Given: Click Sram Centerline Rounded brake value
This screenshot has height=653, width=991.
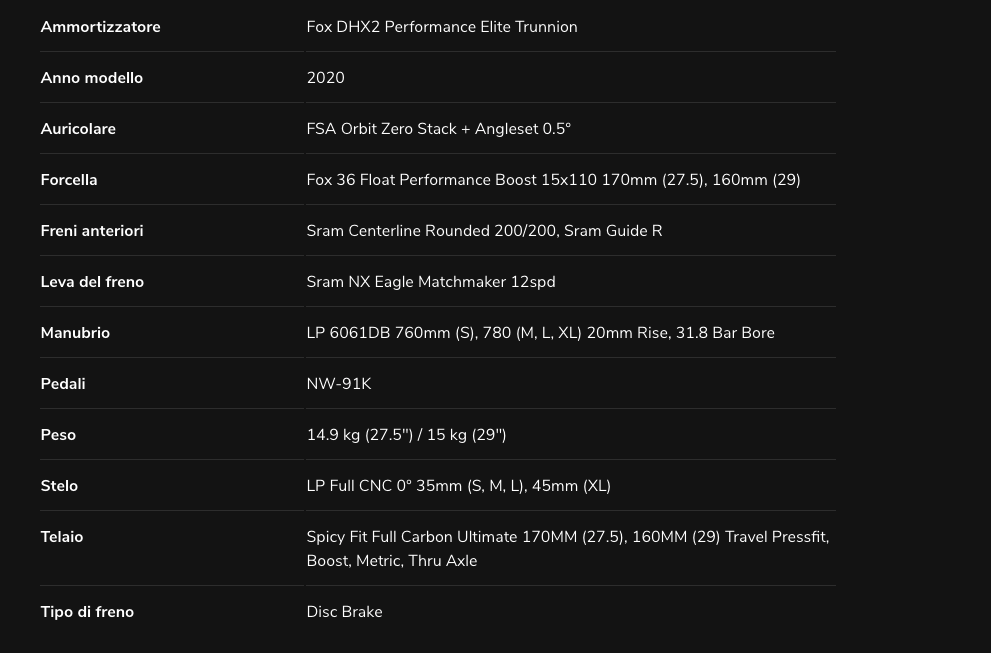Looking at the screenshot, I should point(484,231).
